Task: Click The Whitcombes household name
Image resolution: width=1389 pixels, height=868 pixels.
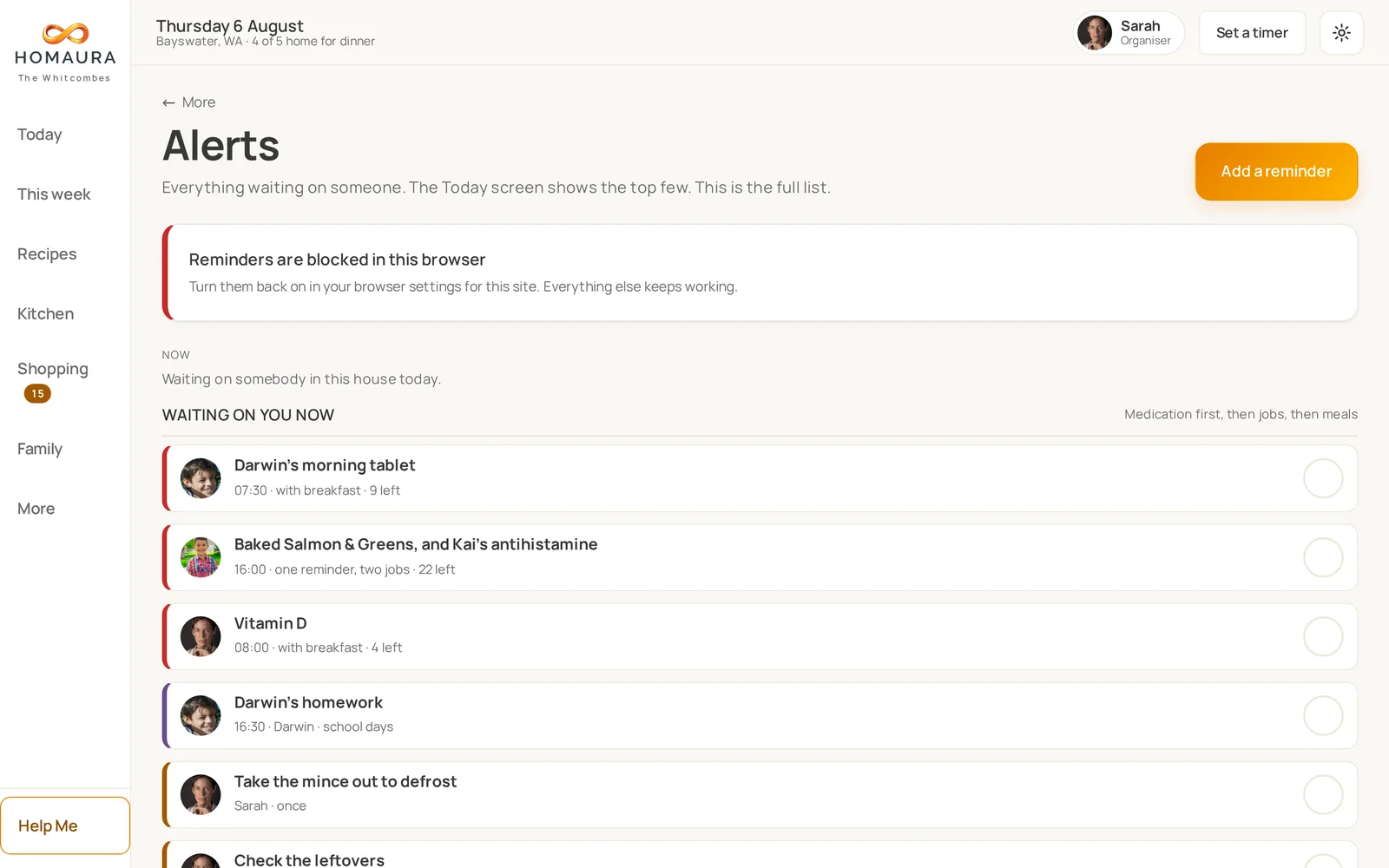Action: pyautogui.click(x=65, y=78)
